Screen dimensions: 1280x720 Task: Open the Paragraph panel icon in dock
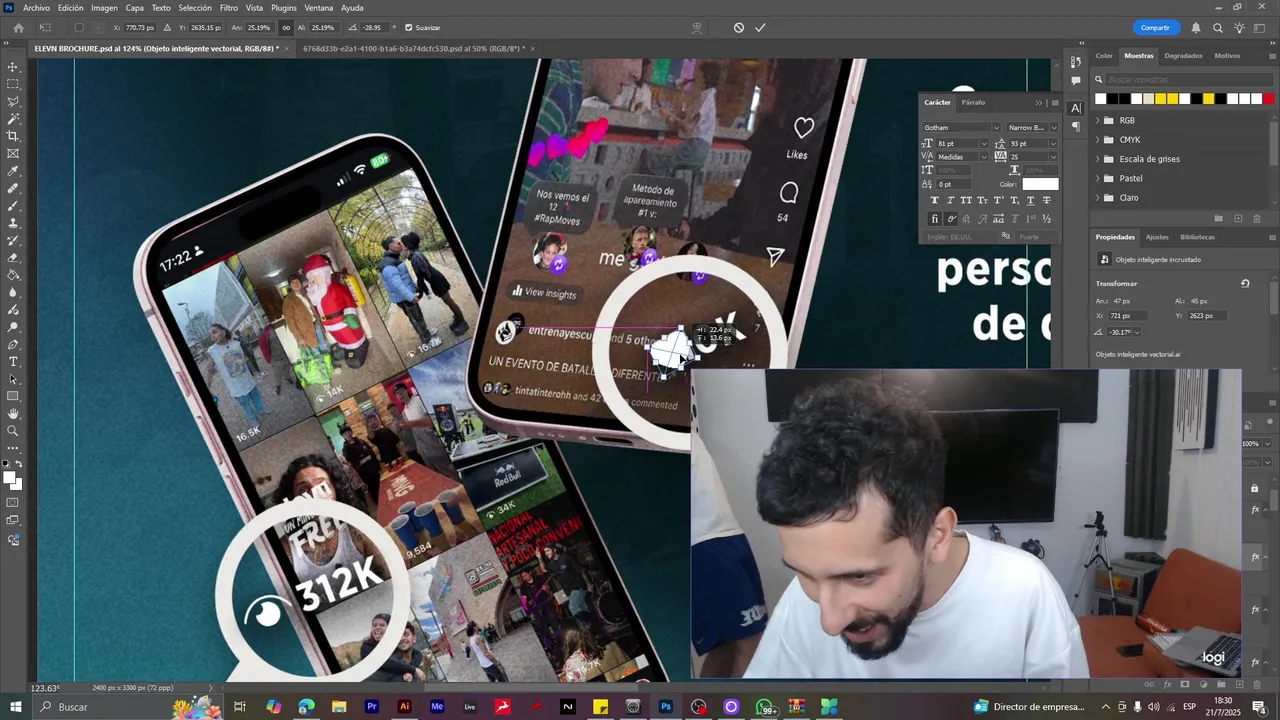pyautogui.click(x=1075, y=126)
